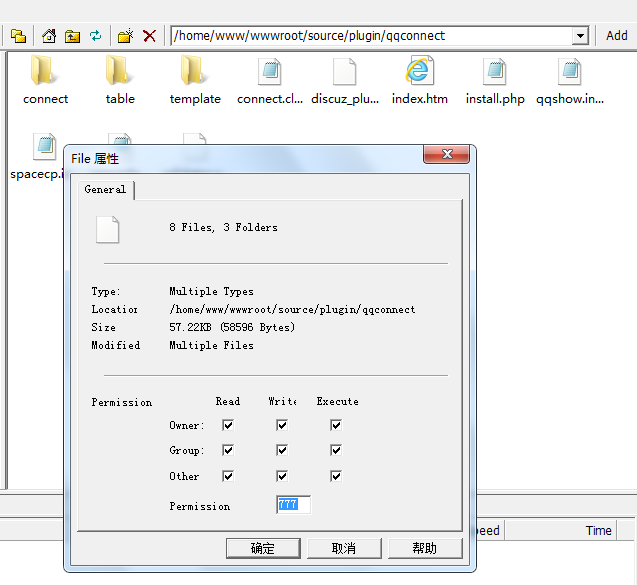Select the template folder icon
The height and width of the screenshot is (585, 637).
coord(194,72)
